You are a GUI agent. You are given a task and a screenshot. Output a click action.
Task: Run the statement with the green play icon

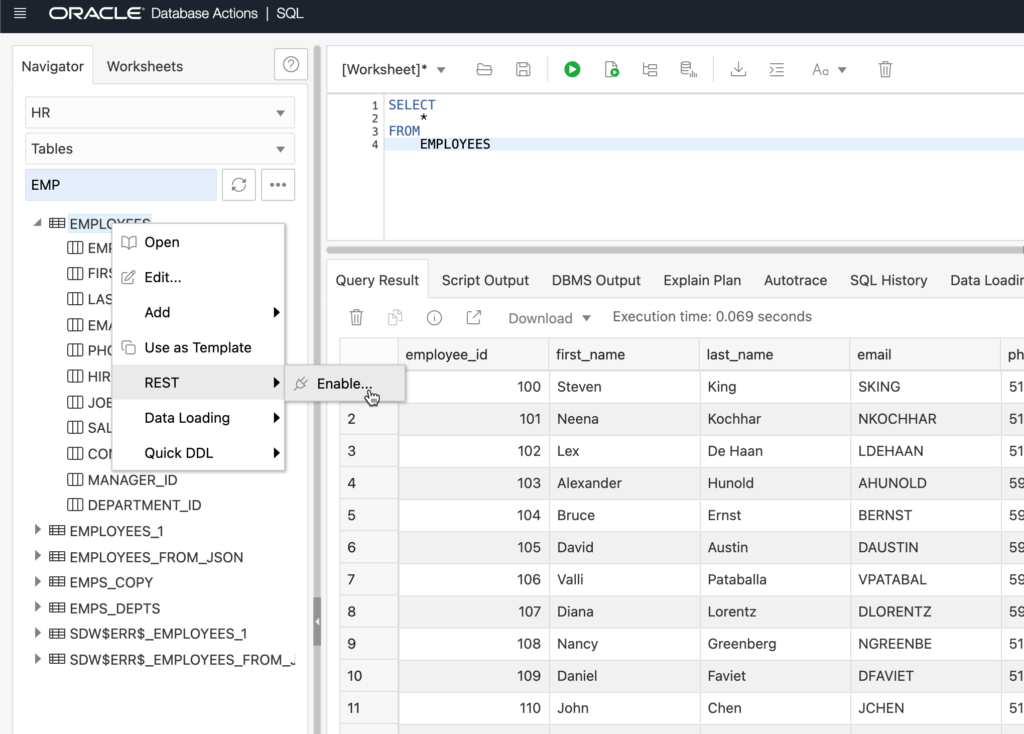click(x=572, y=69)
